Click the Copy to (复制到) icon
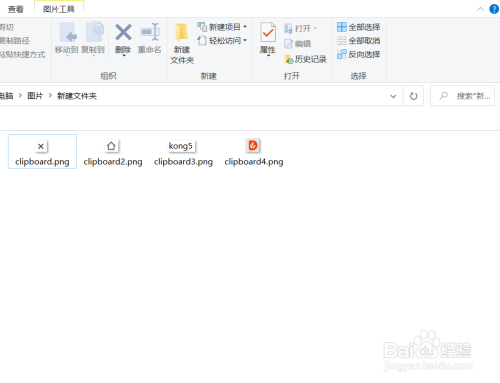This screenshot has height=383, width=500. point(94,32)
